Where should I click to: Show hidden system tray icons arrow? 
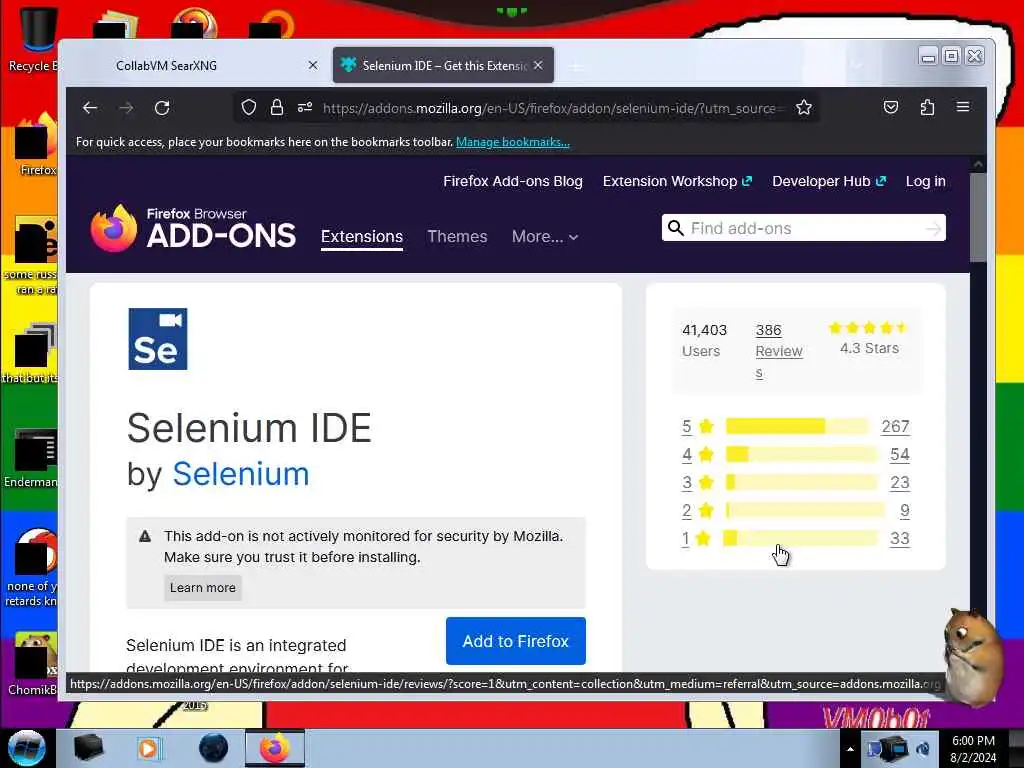coord(850,749)
